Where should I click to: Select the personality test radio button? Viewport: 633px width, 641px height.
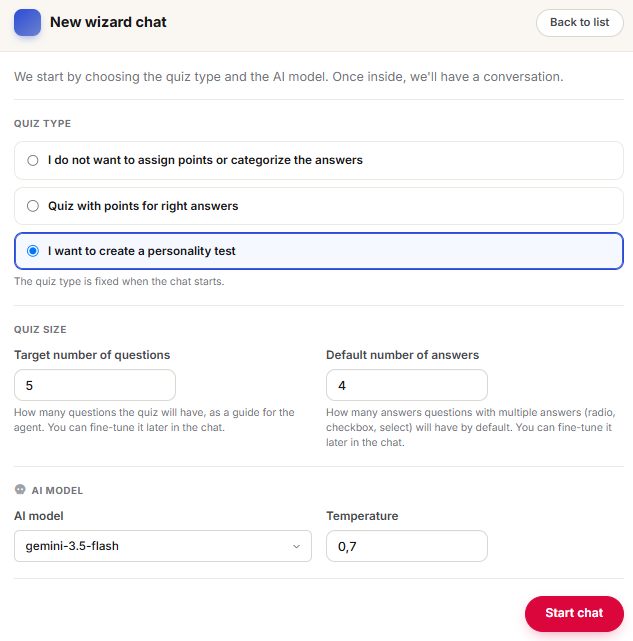(x=33, y=251)
